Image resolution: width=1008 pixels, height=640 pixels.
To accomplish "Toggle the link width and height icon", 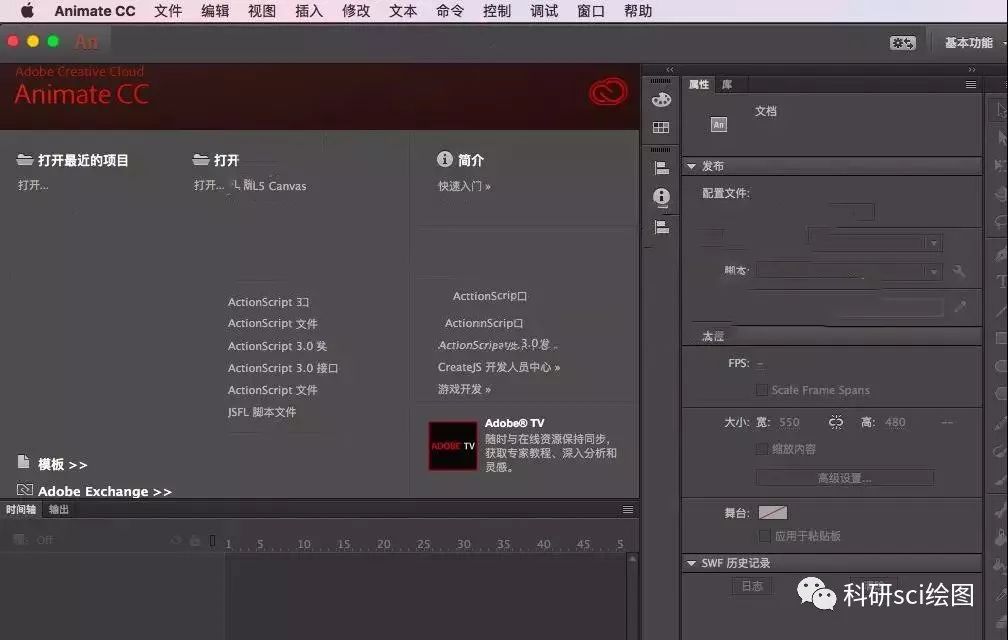I will pos(836,422).
